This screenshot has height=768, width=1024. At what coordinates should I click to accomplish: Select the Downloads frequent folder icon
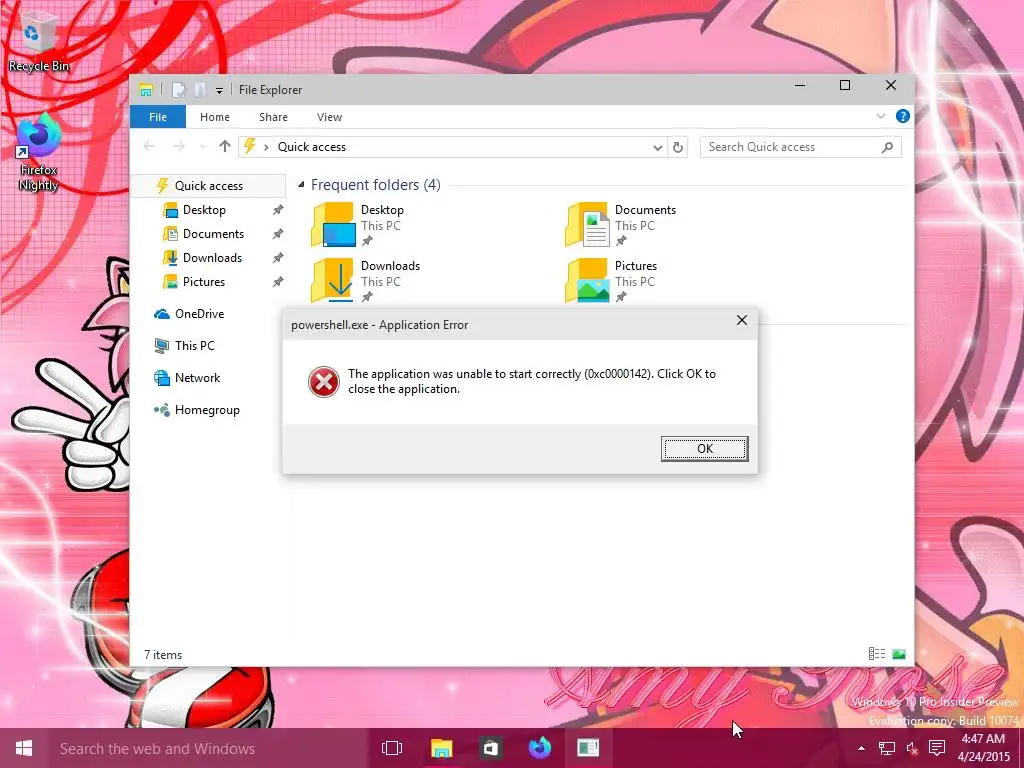[x=333, y=280]
